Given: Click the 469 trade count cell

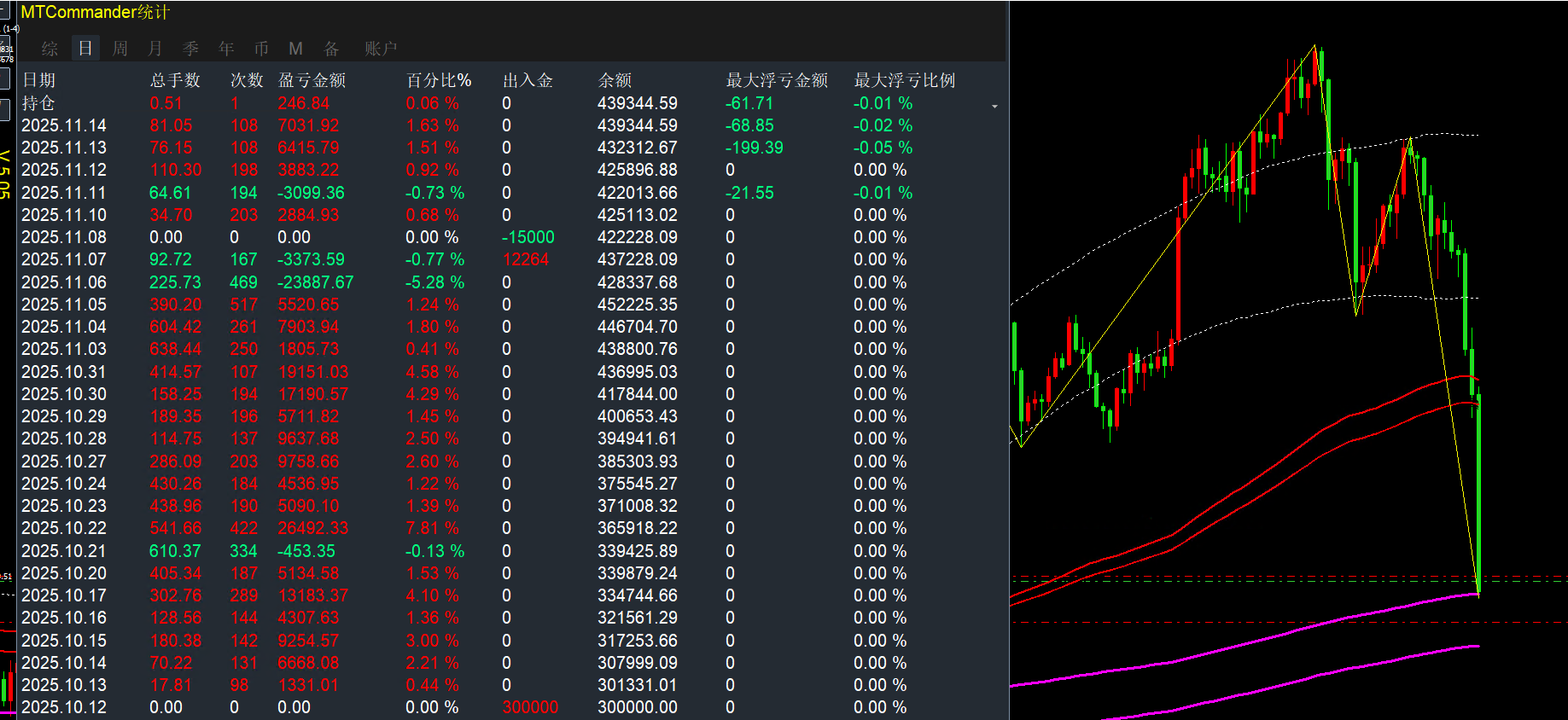Looking at the screenshot, I should (243, 282).
